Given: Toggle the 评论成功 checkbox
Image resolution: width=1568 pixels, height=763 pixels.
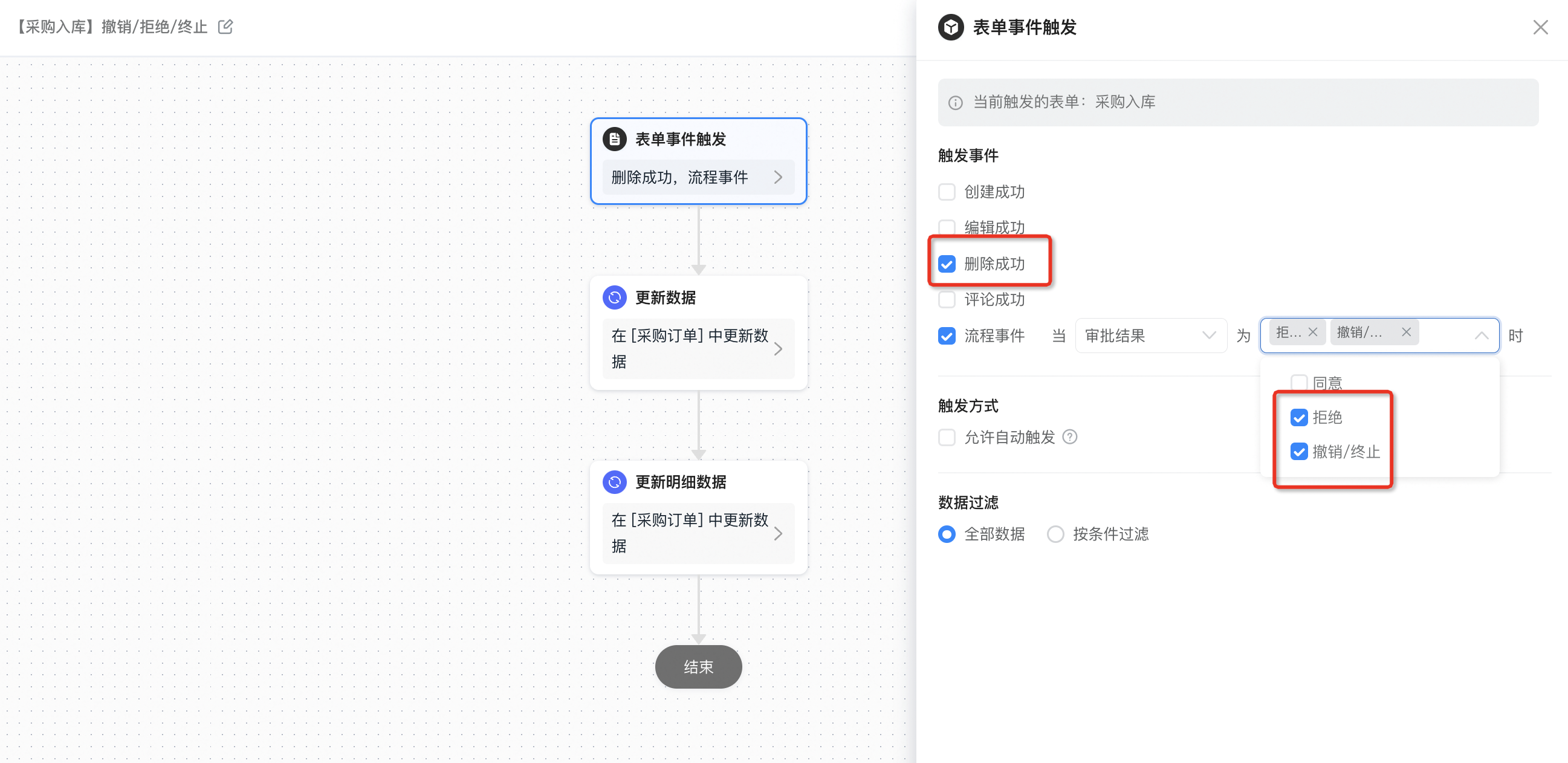Looking at the screenshot, I should click(947, 300).
